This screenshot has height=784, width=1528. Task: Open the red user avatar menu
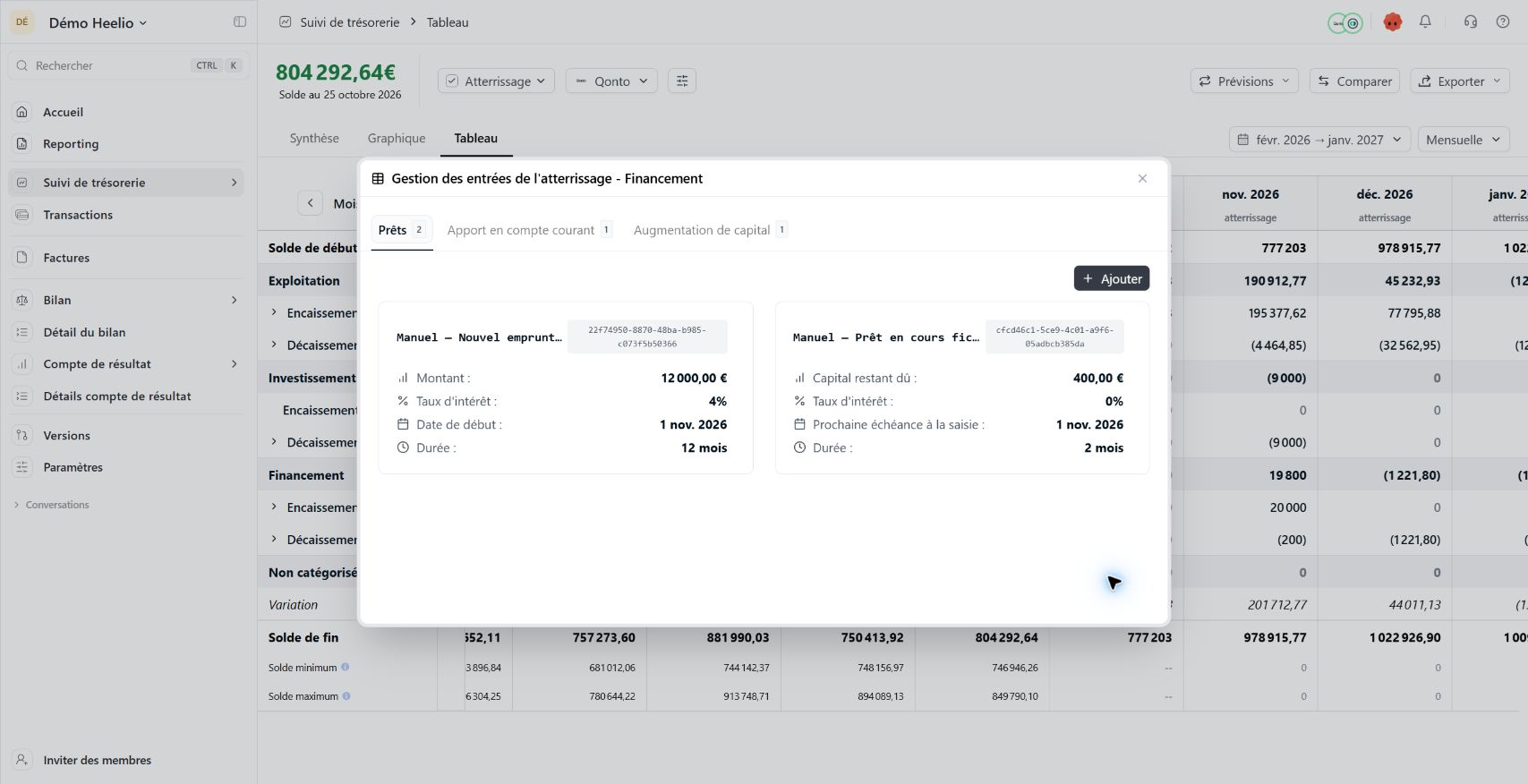pos(1392,22)
